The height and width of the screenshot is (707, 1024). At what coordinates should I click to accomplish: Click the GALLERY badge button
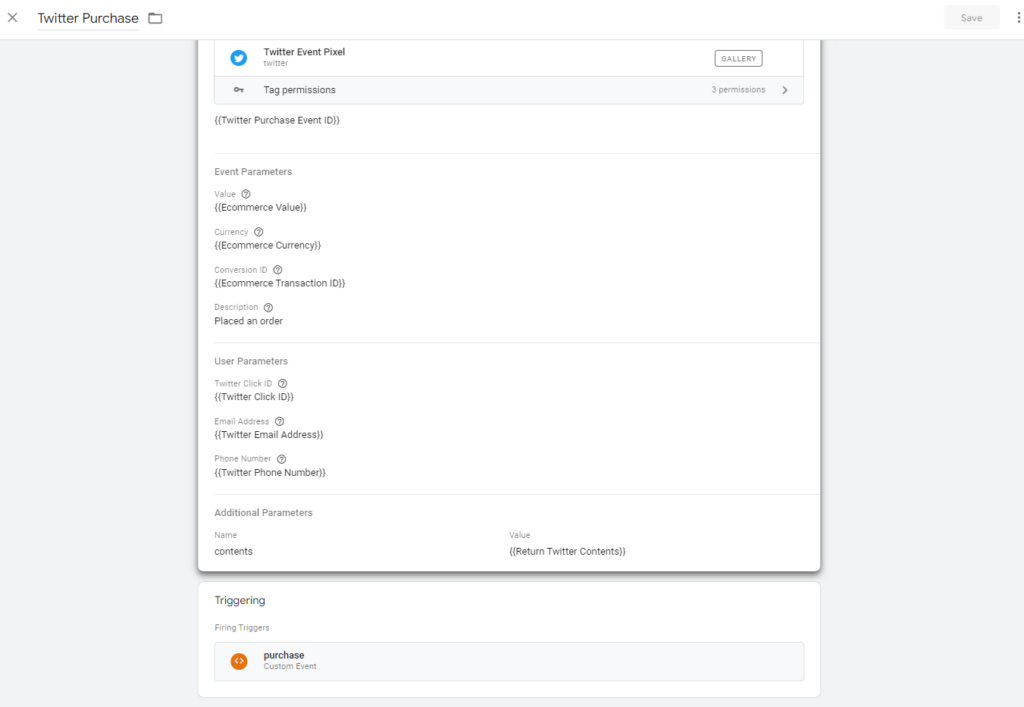pos(738,59)
